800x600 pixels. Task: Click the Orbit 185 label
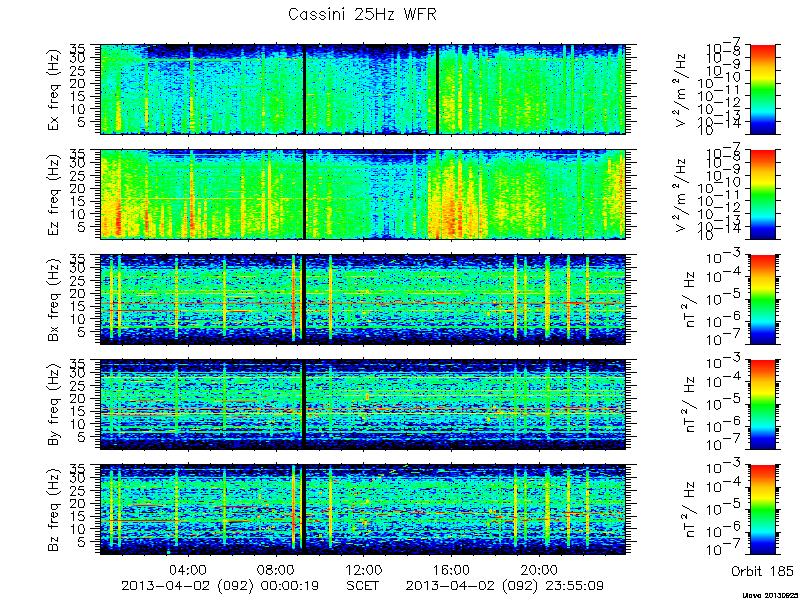point(762,570)
